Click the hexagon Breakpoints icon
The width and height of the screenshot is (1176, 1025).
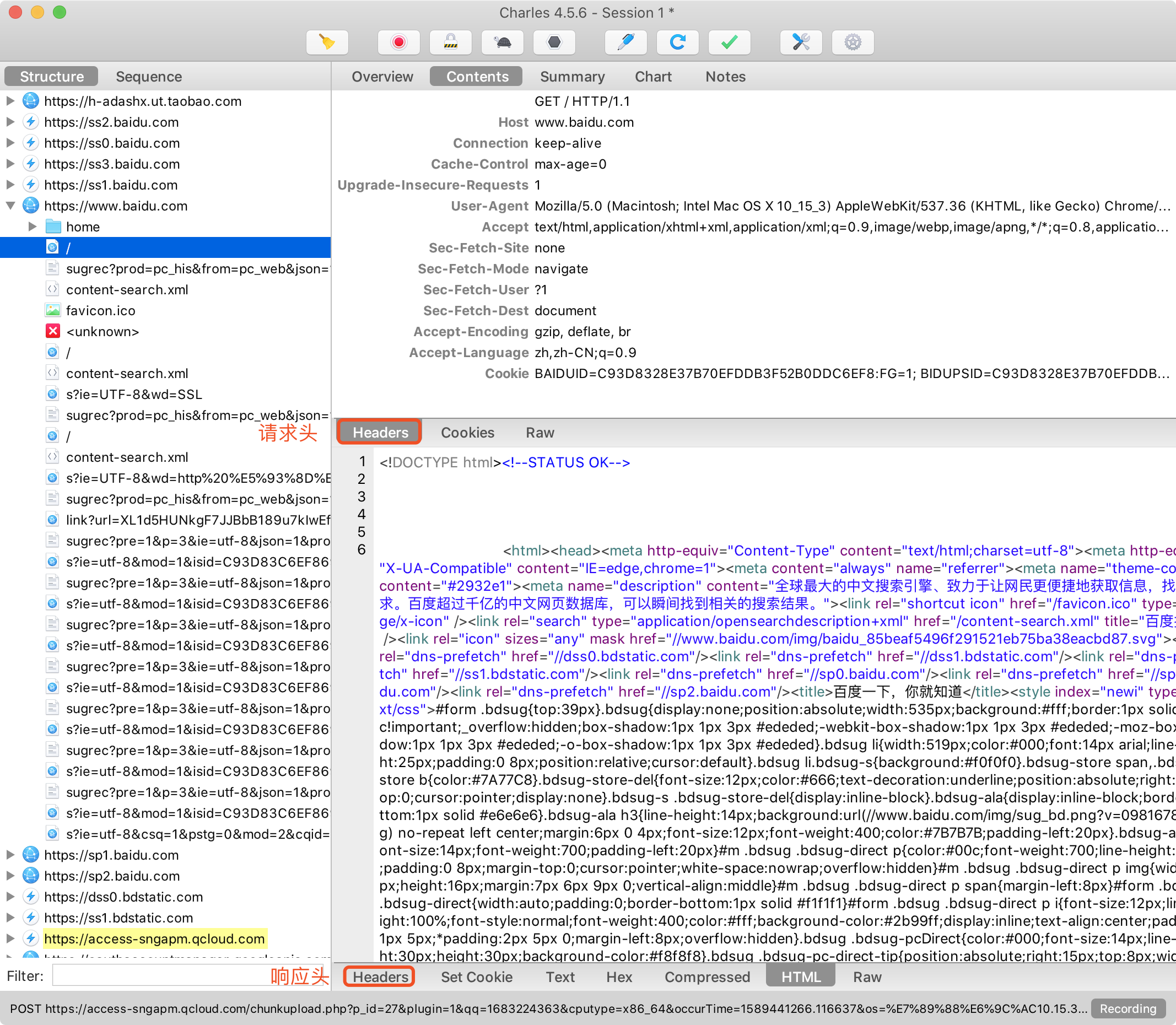point(554,42)
